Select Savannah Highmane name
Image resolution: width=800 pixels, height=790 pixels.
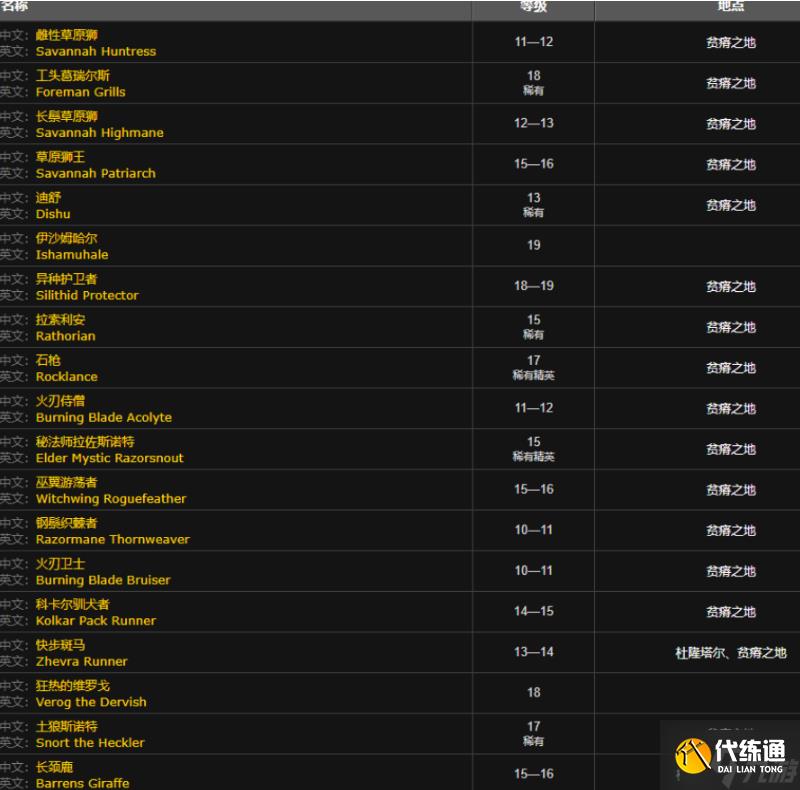(99, 133)
